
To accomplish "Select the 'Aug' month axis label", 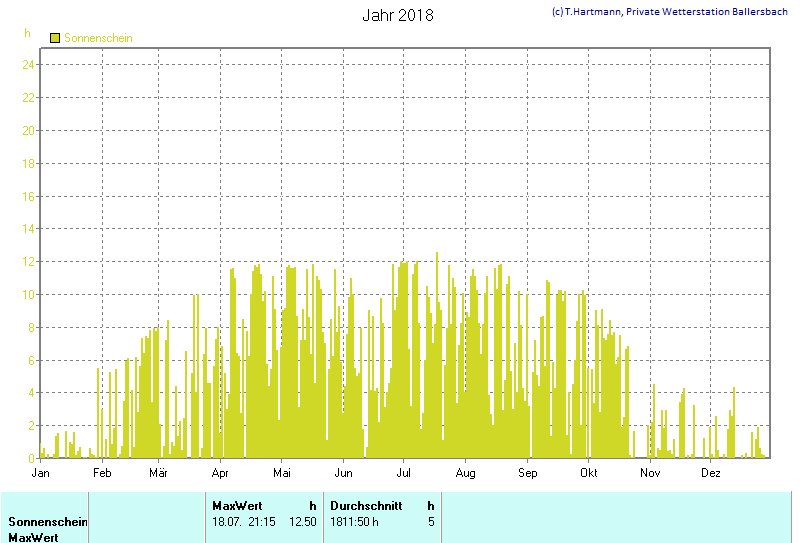I will click(465, 472).
